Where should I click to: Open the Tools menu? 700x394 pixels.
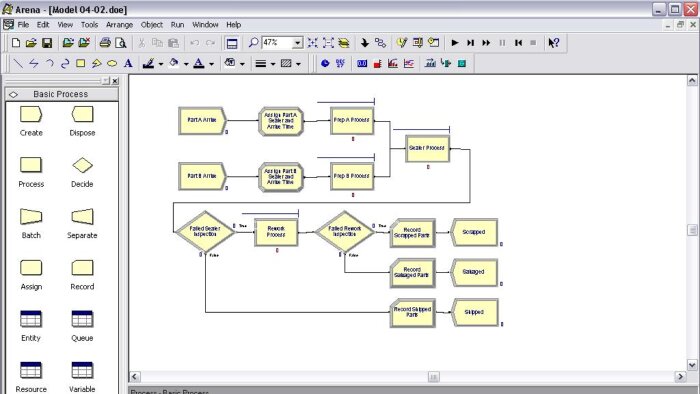89,25
